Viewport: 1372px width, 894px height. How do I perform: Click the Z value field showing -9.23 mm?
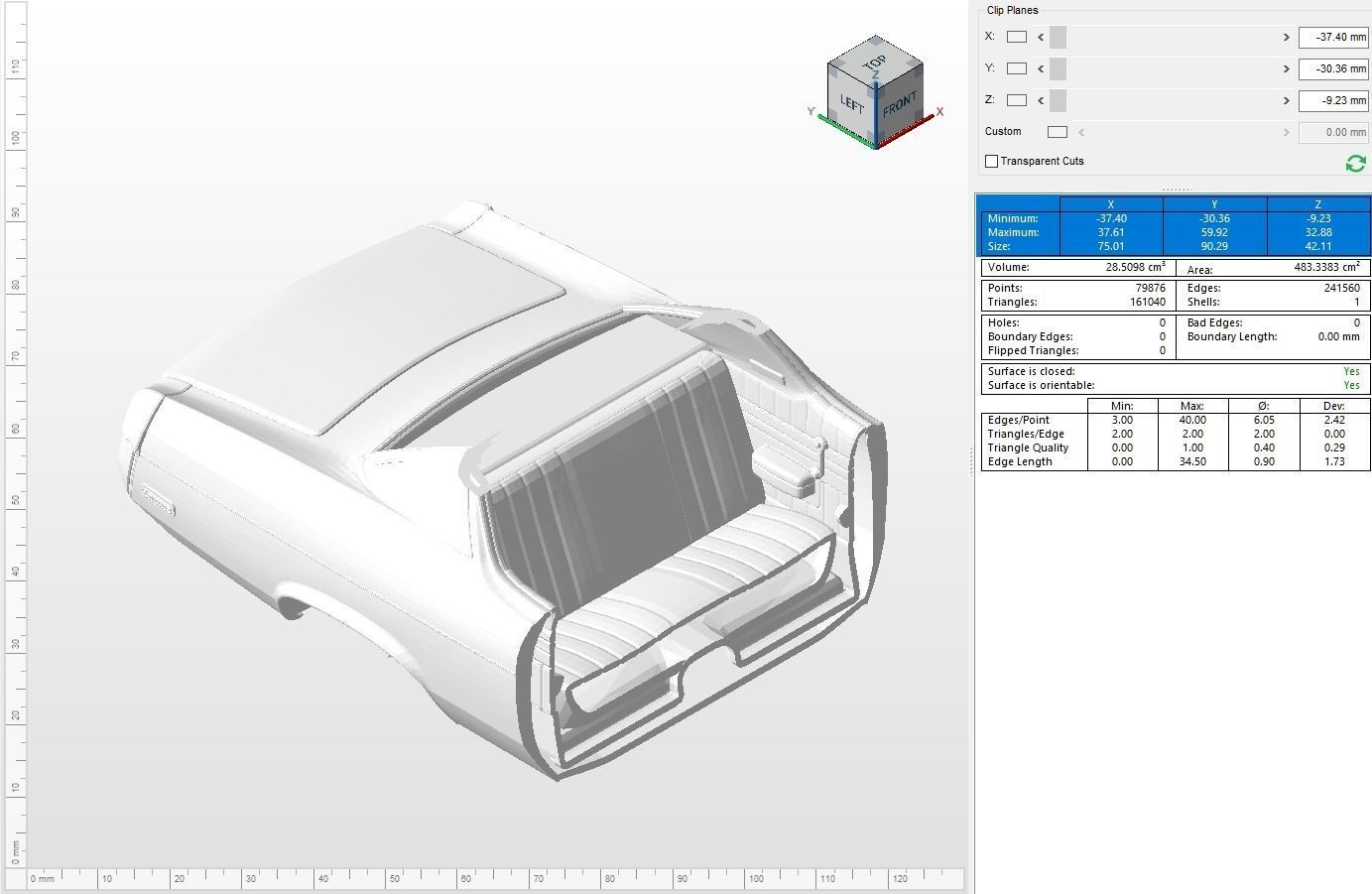[x=1332, y=100]
